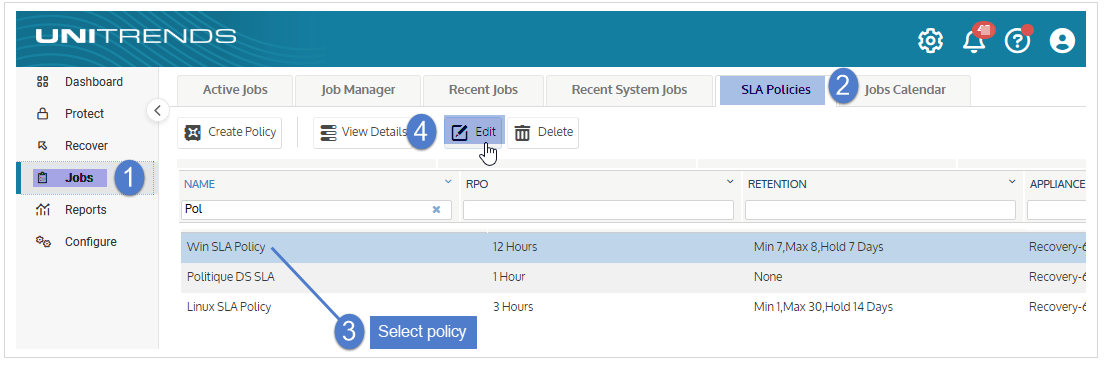Open the NAME column dropdown arrow
The image size is (1114, 373).
448,183
